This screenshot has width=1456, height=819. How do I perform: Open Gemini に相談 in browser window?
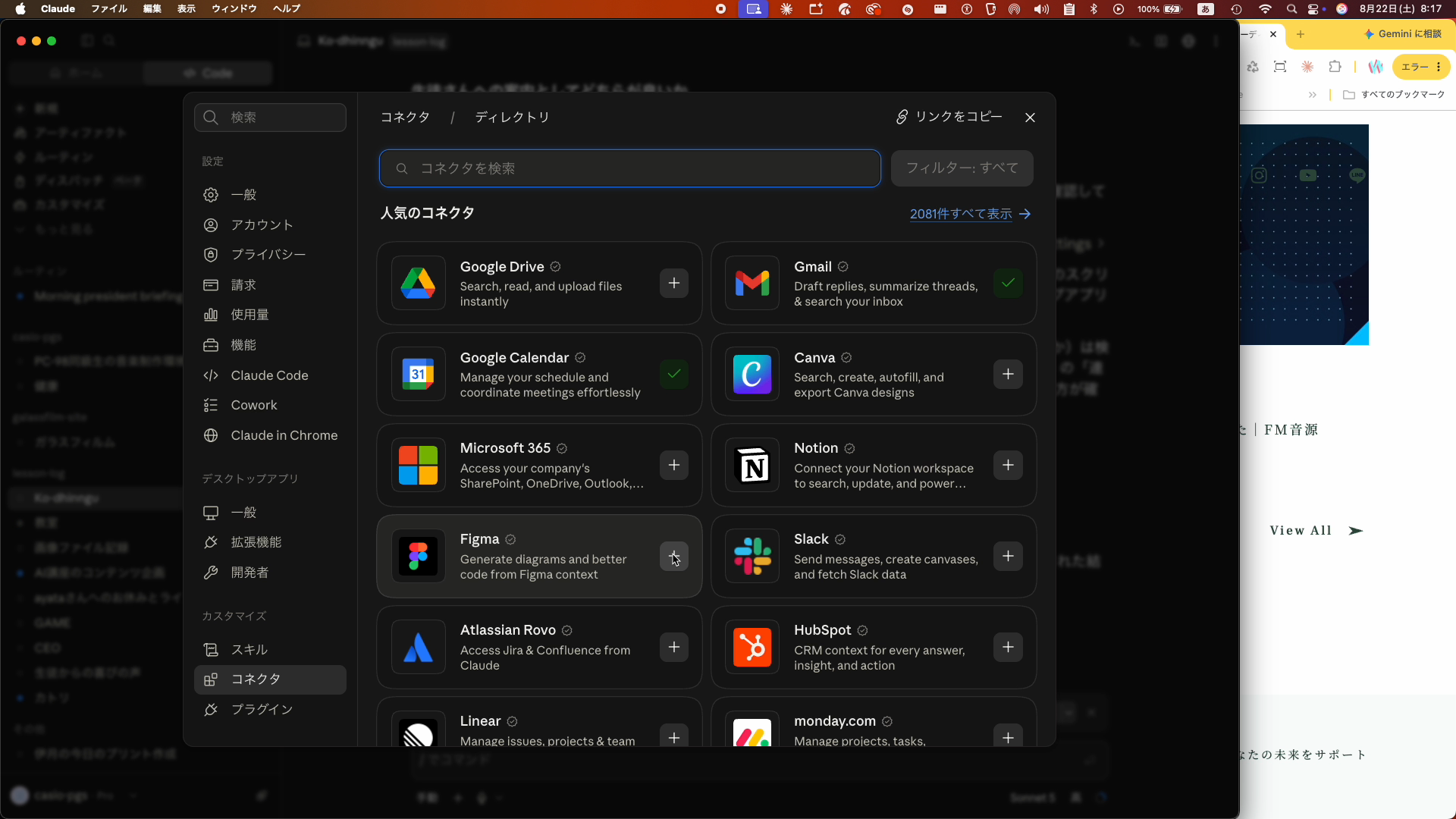1403,34
